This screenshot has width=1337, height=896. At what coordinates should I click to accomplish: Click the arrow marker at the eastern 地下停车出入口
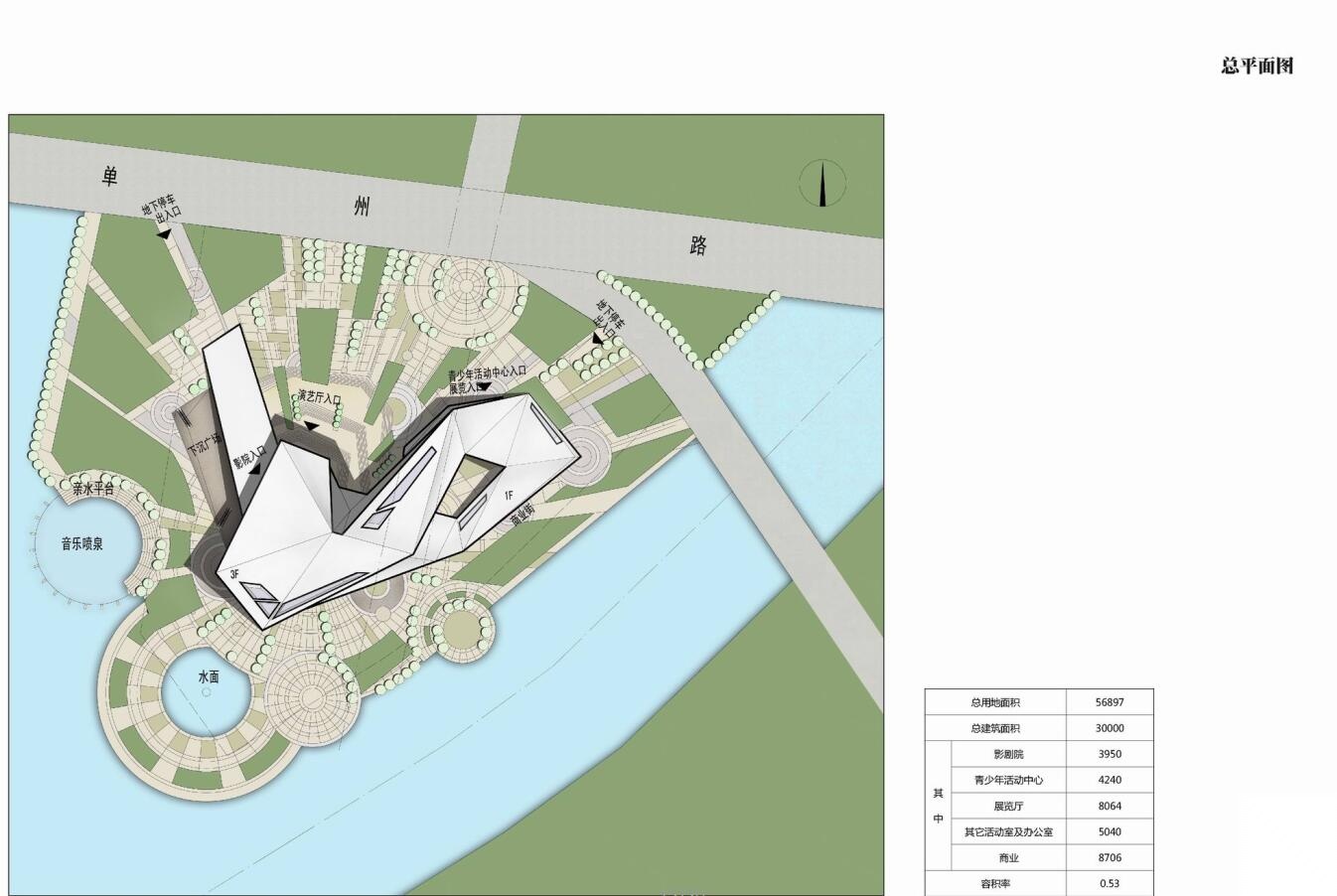[597, 339]
